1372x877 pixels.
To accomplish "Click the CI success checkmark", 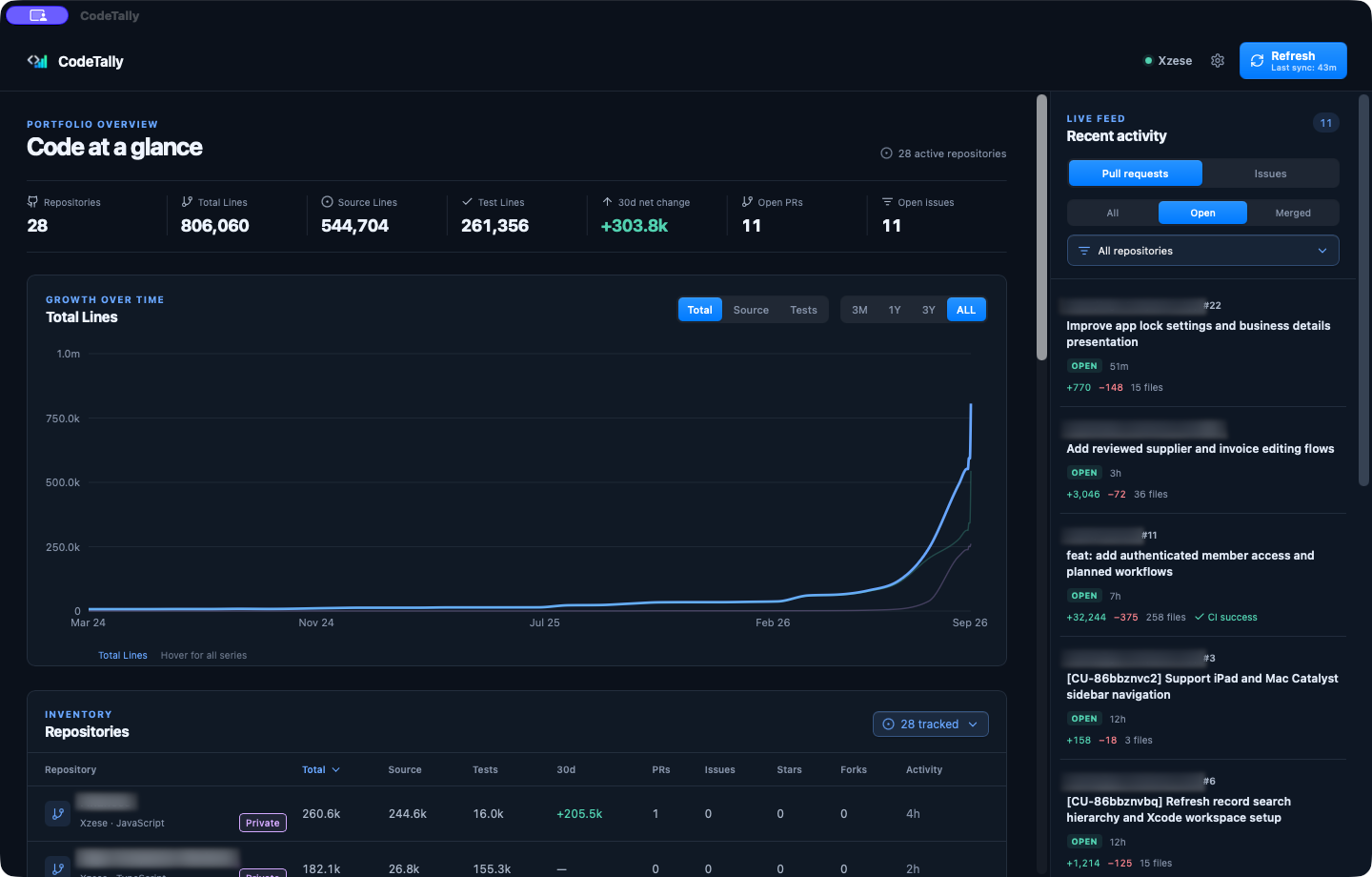I will coord(1199,617).
